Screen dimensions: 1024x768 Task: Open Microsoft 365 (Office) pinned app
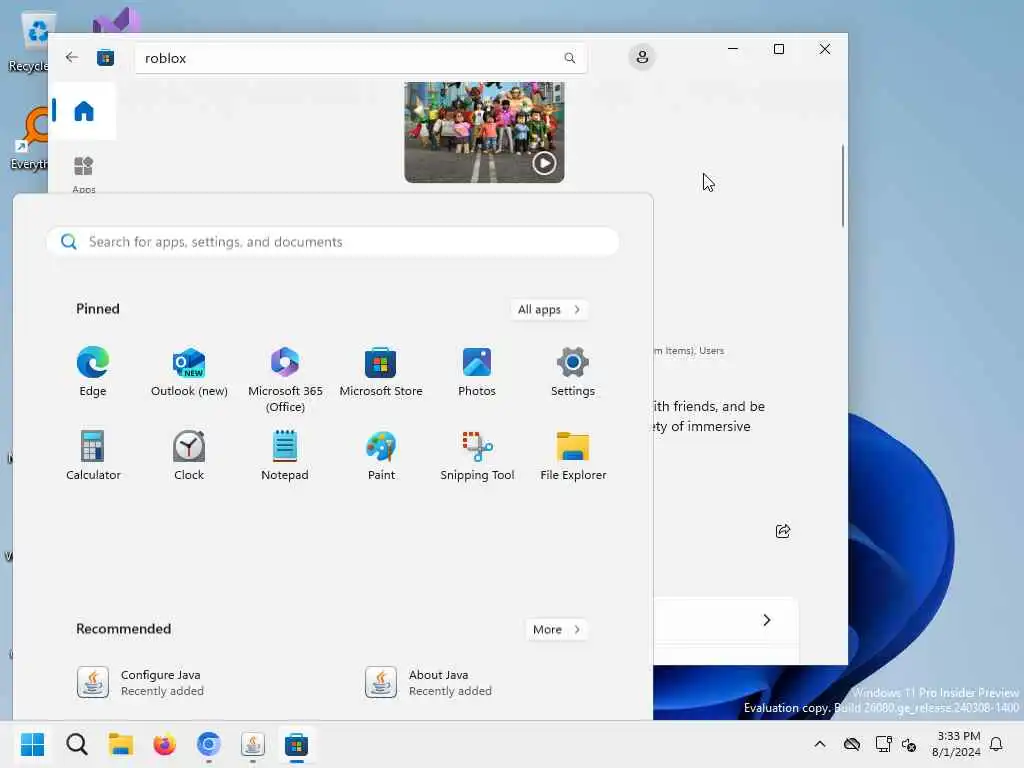(x=285, y=379)
